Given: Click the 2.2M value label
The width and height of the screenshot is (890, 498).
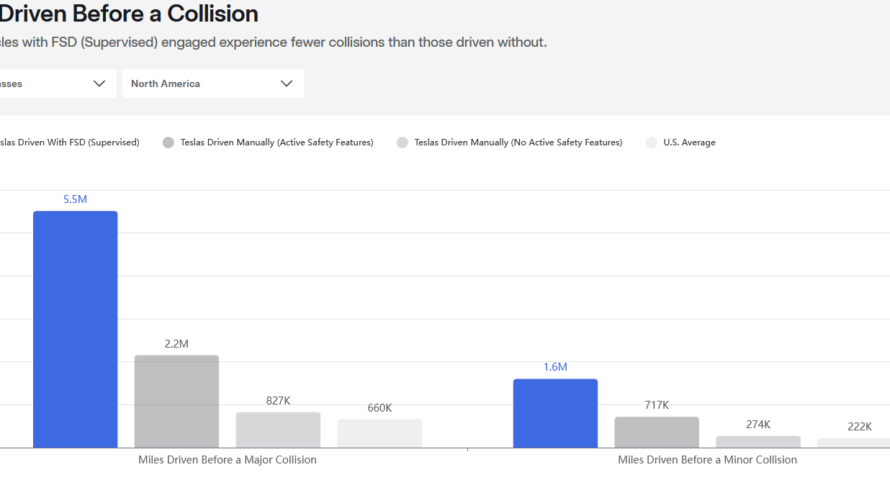Looking at the screenshot, I should click(177, 344).
